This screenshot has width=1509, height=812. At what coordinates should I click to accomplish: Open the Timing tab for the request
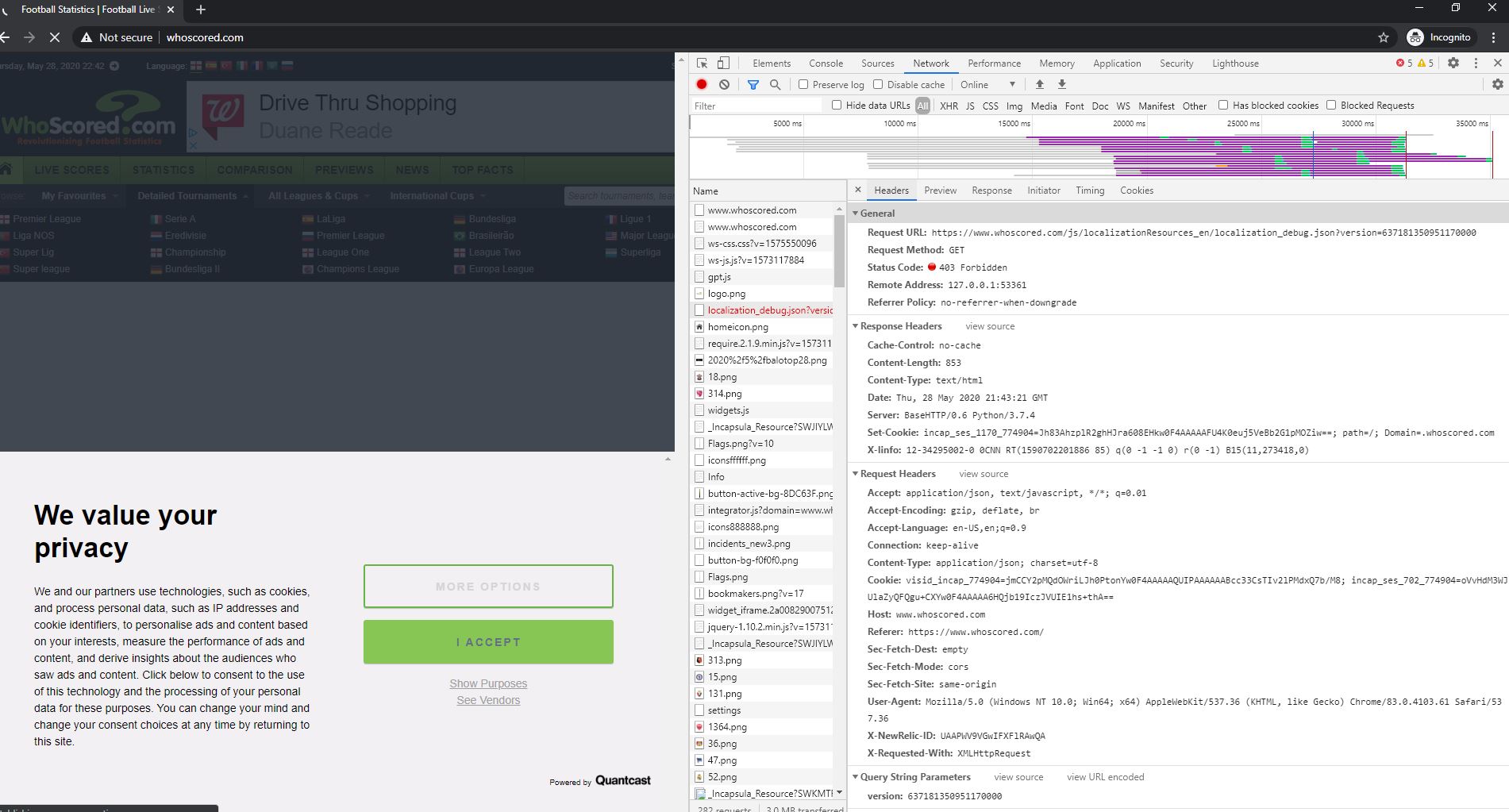tap(1089, 190)
